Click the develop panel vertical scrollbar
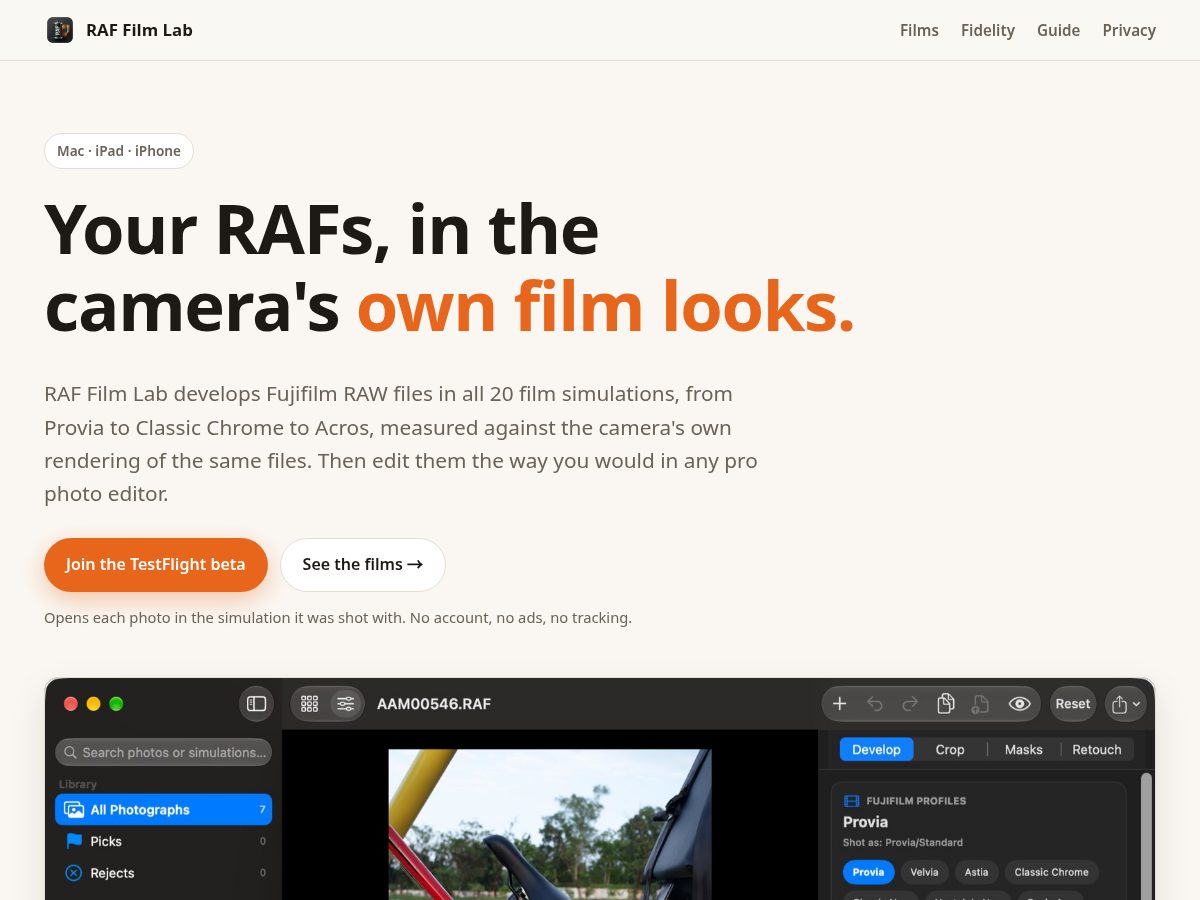 click(x=1146, y=835)
